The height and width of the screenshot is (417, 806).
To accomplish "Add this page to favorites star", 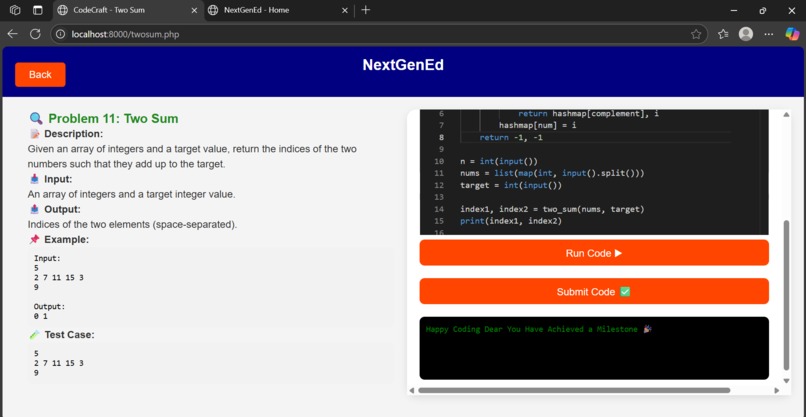I will point(696,34).
